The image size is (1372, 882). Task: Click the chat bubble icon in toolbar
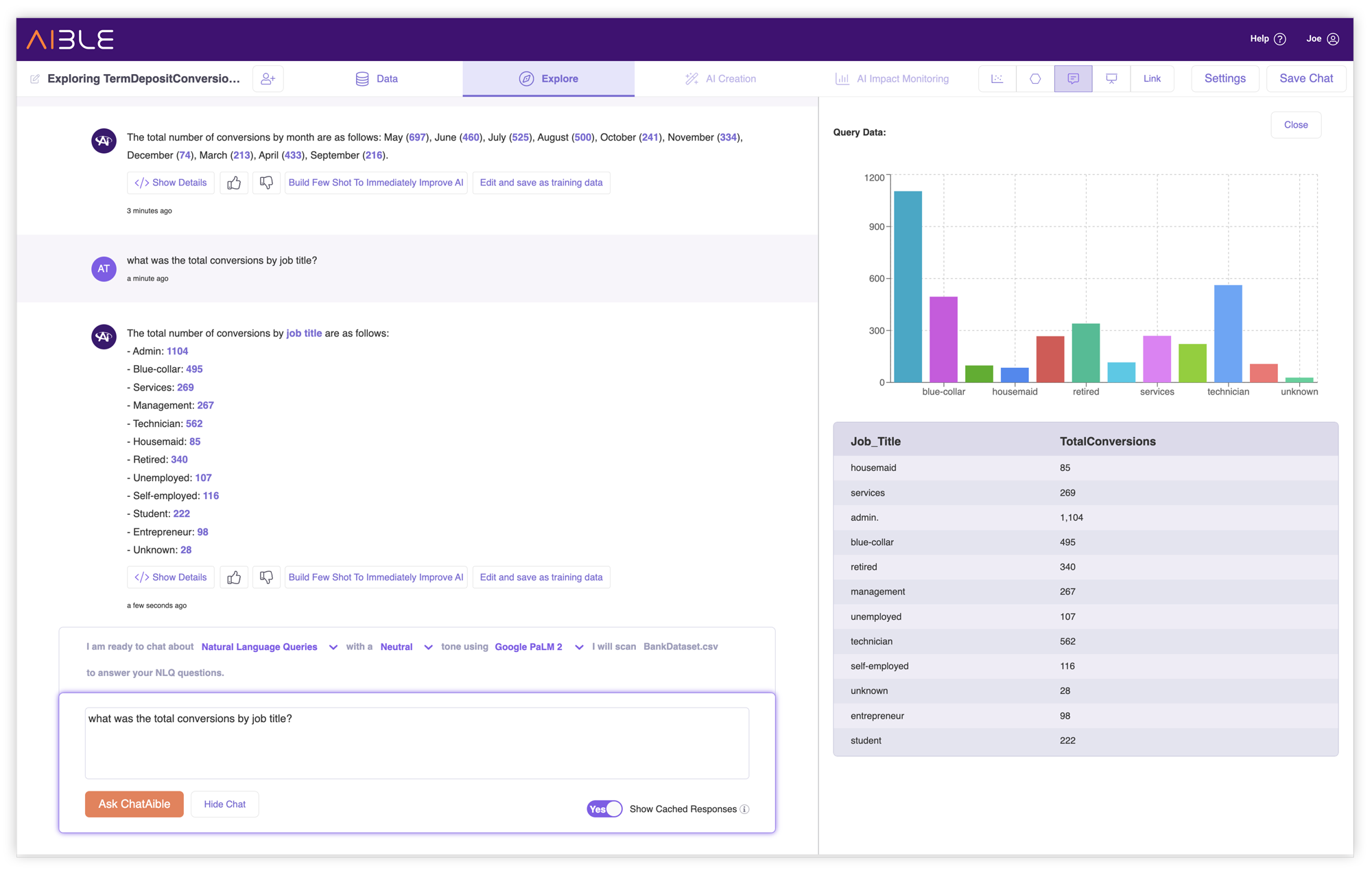point(1073,78)
